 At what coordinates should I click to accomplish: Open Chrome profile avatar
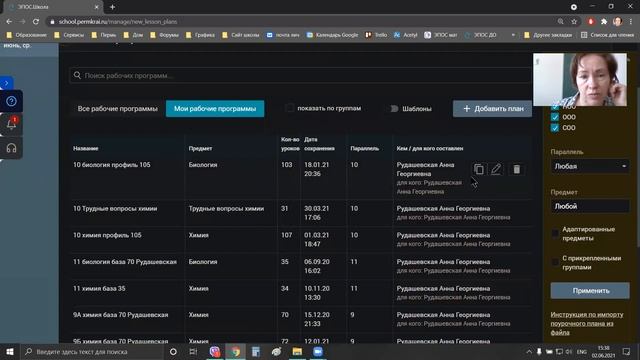click(x=617, y=22)
